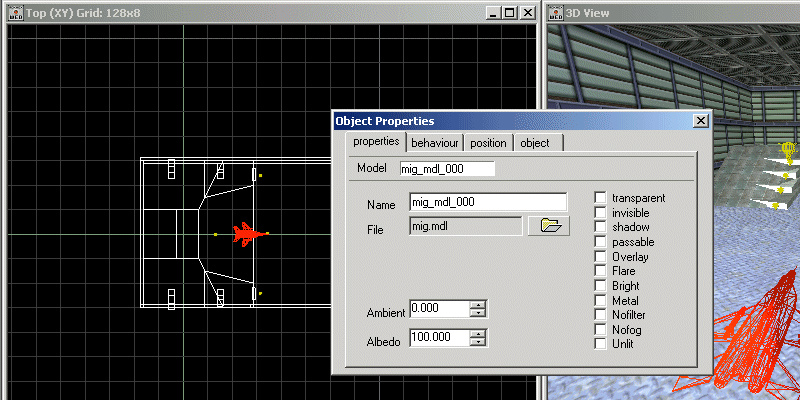The height and width of the screenshot is (400, 800).
Task: Click the Albedo value input field
Action: tap(437, 338)
